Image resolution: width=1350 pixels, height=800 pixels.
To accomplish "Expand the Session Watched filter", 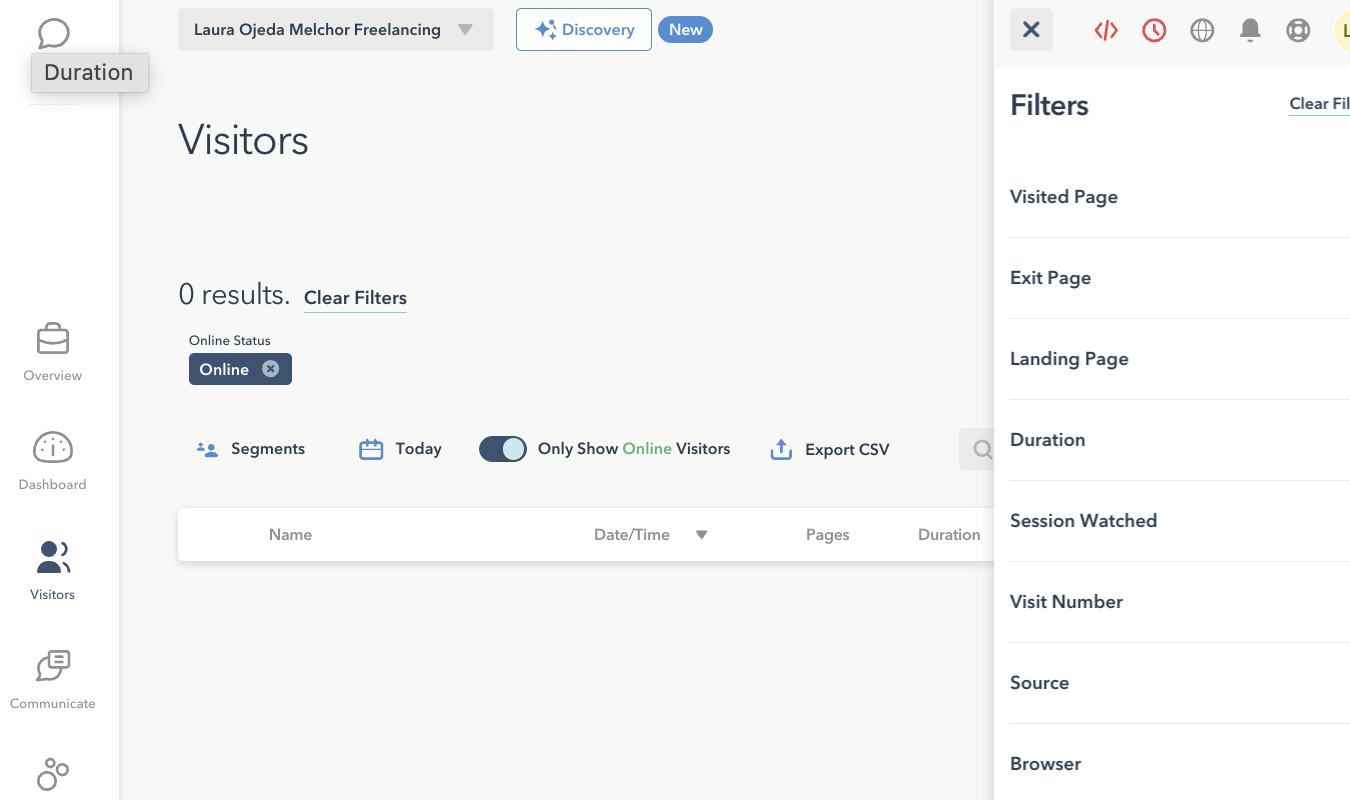I will click(1083, 521).
